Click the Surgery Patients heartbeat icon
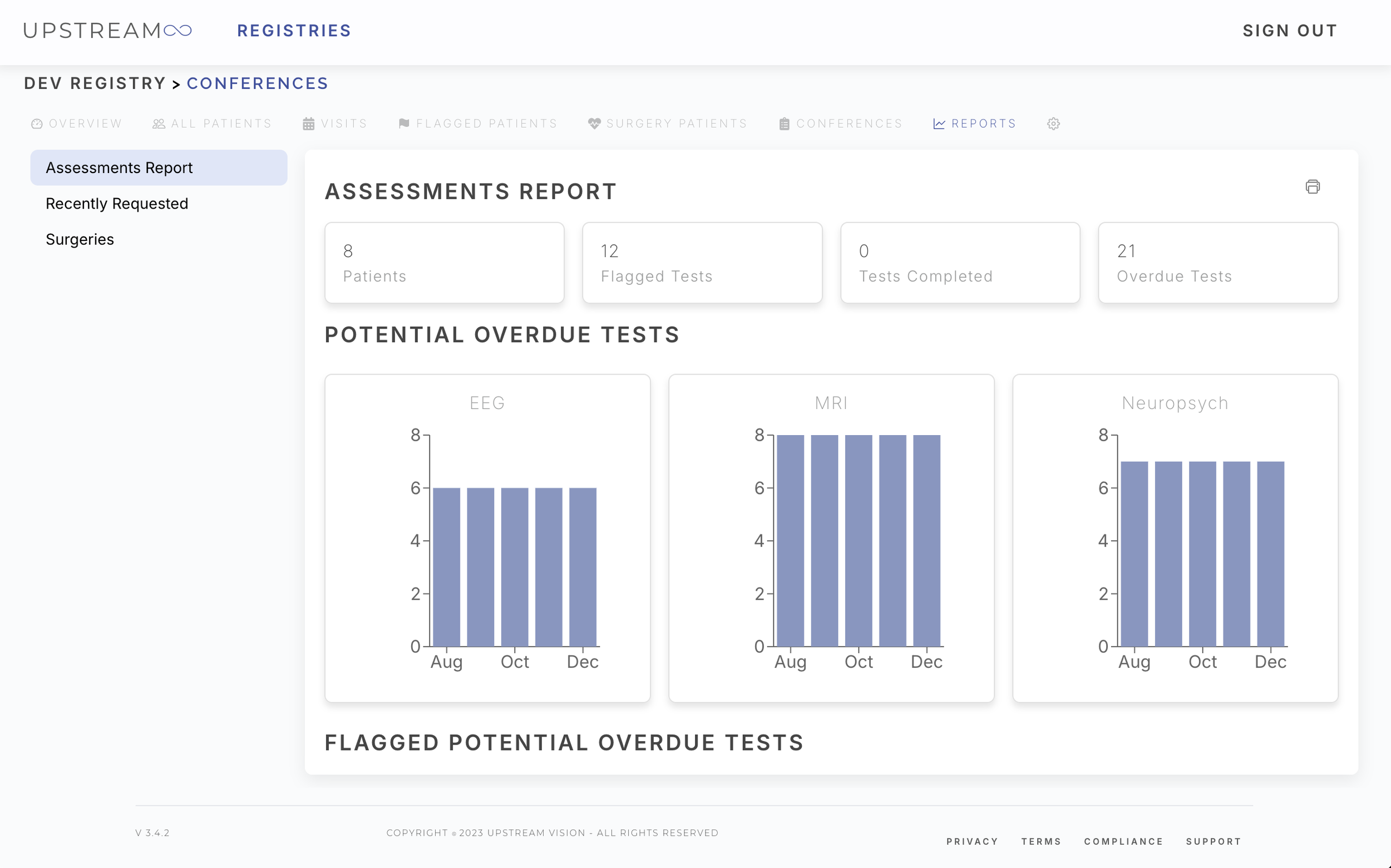 (x=594, y=124)
